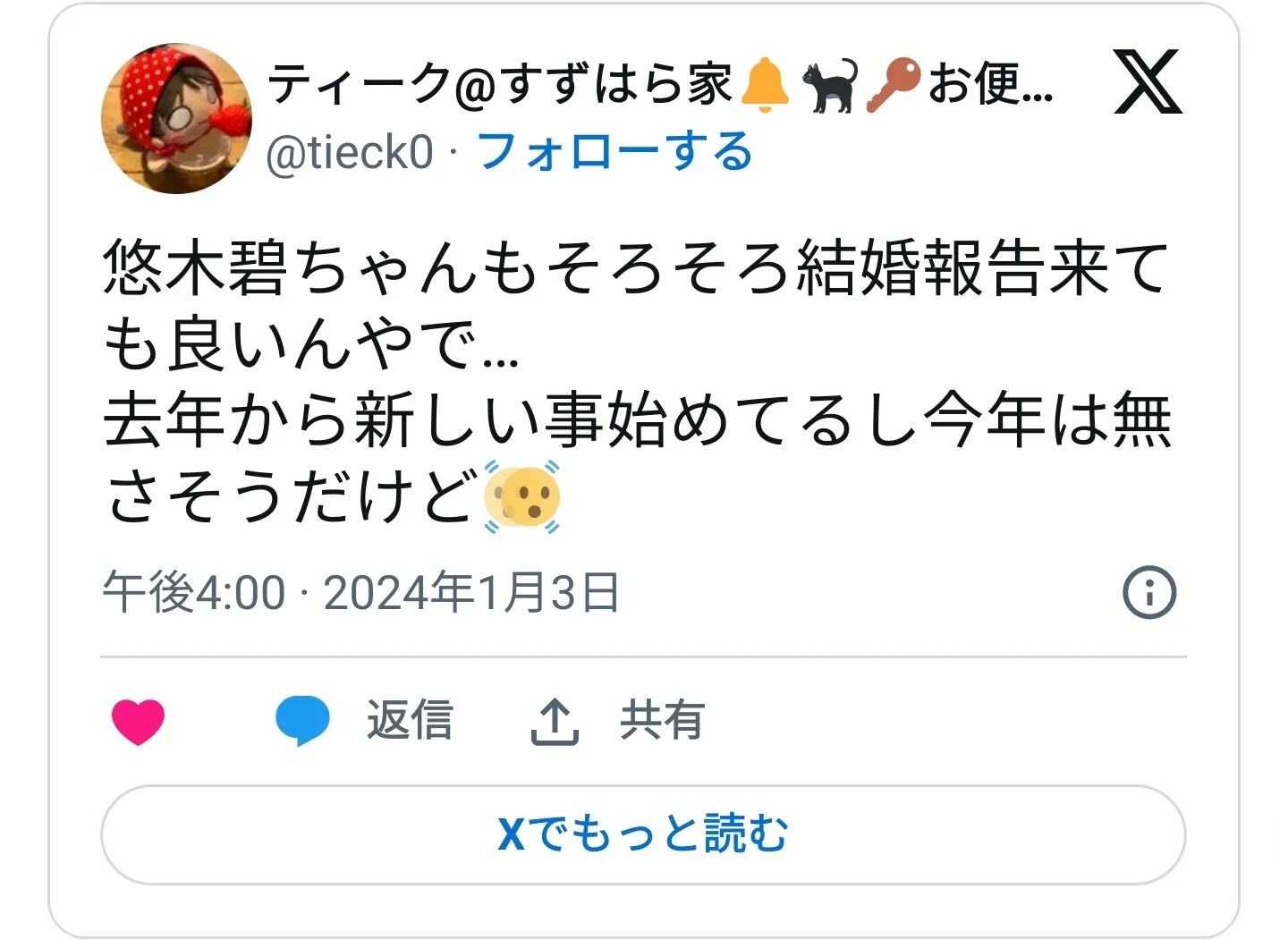This screenshot has width=1288, height=940.
Task: Open the ティーク@すずはら家 display name
Action: click(500, 84)
